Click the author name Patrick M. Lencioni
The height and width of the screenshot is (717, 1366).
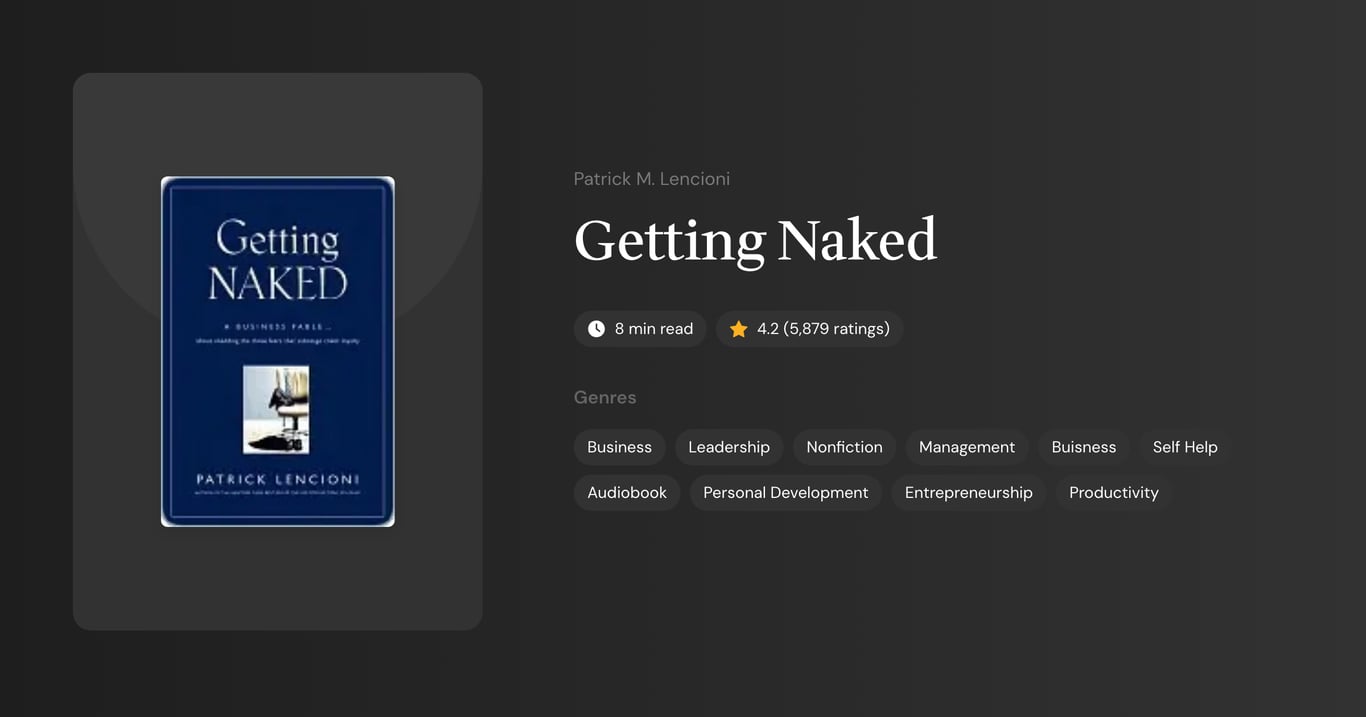pyautogui.click(x=652, y=179)
